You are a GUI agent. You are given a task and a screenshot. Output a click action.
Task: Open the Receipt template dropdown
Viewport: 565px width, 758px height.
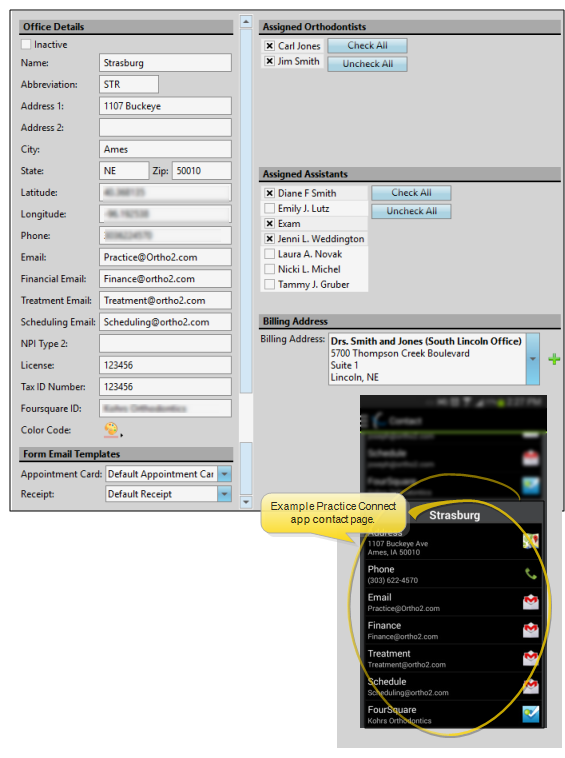pos(224,494)
